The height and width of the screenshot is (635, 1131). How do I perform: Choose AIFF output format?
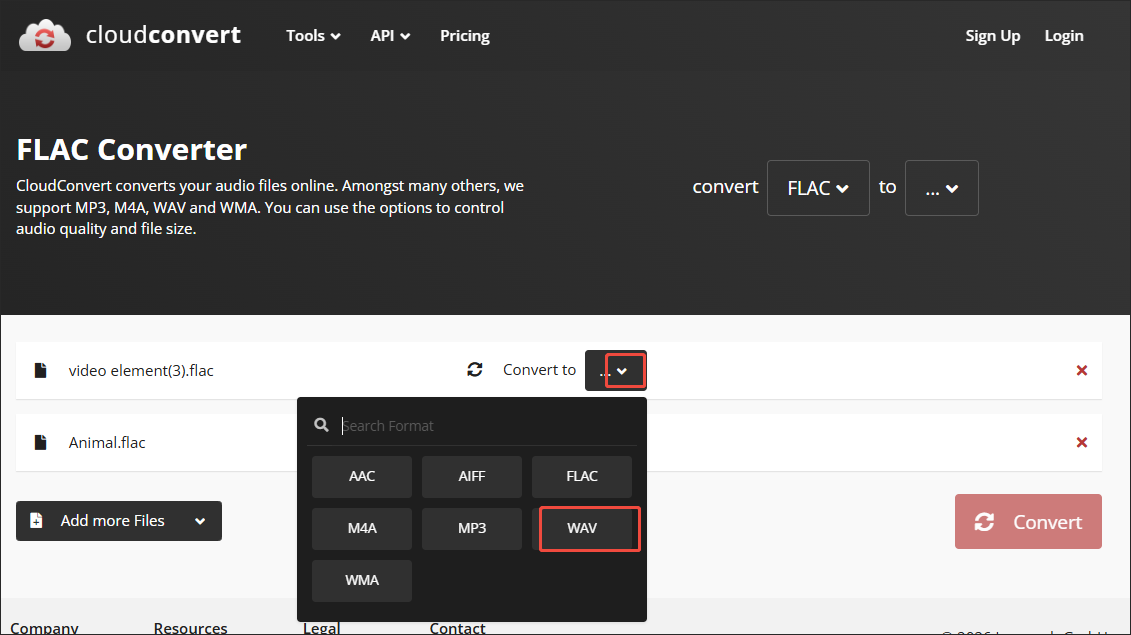click(x=471, y=476)
